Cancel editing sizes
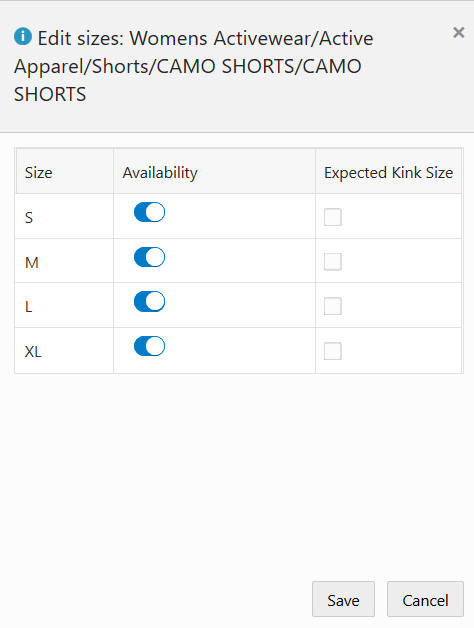The width and height of the screenshot is (474, 628). coord(425,599)
